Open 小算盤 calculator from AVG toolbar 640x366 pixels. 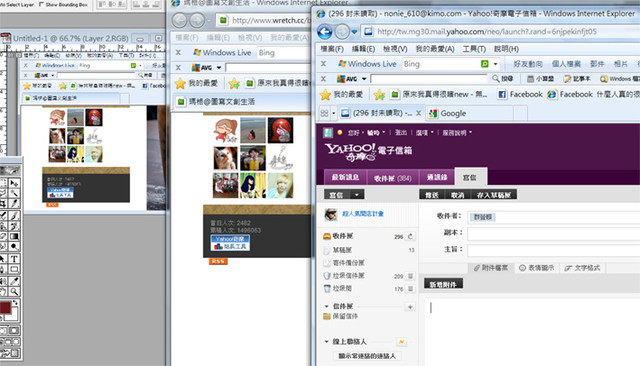tap(540, 78)
